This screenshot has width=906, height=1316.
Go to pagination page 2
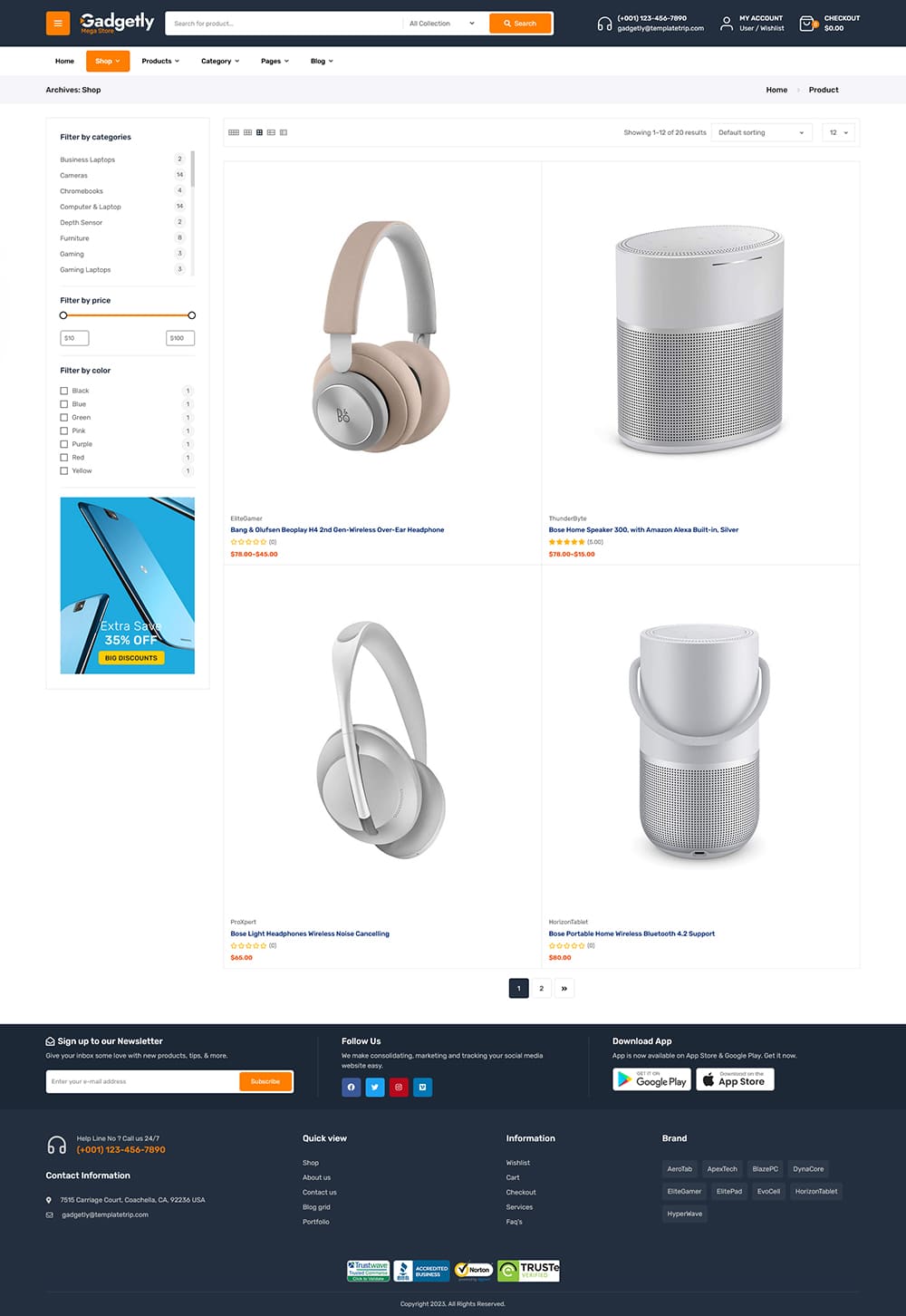542,988
